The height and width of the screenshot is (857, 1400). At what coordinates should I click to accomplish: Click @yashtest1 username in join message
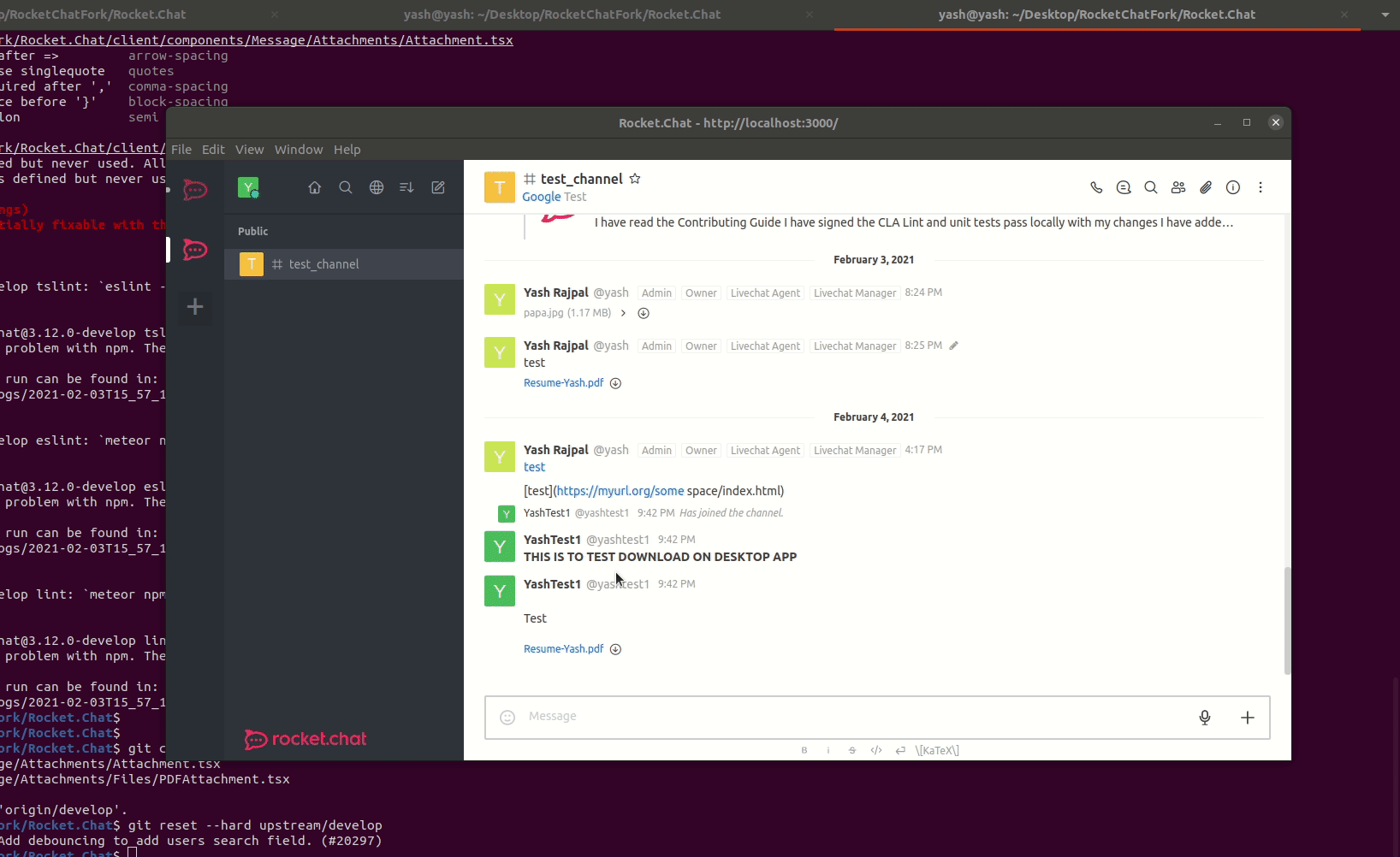(x=602, y=513)
